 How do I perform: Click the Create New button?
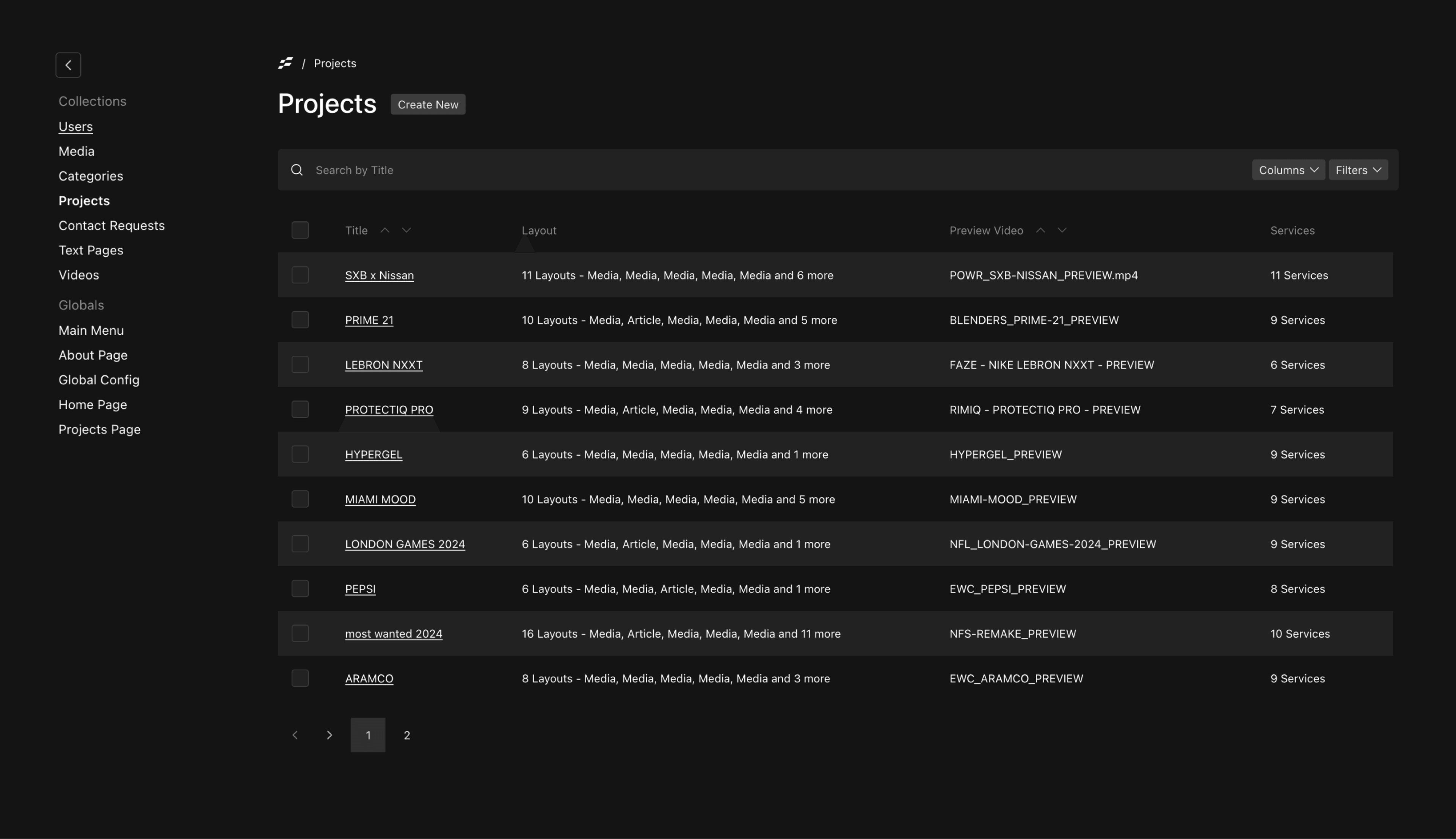point(428,104)
